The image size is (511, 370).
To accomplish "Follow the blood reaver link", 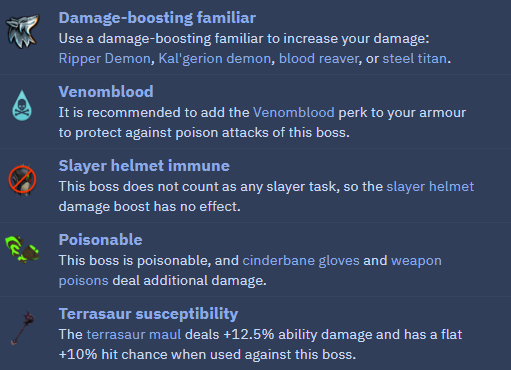I will [319, 59].
